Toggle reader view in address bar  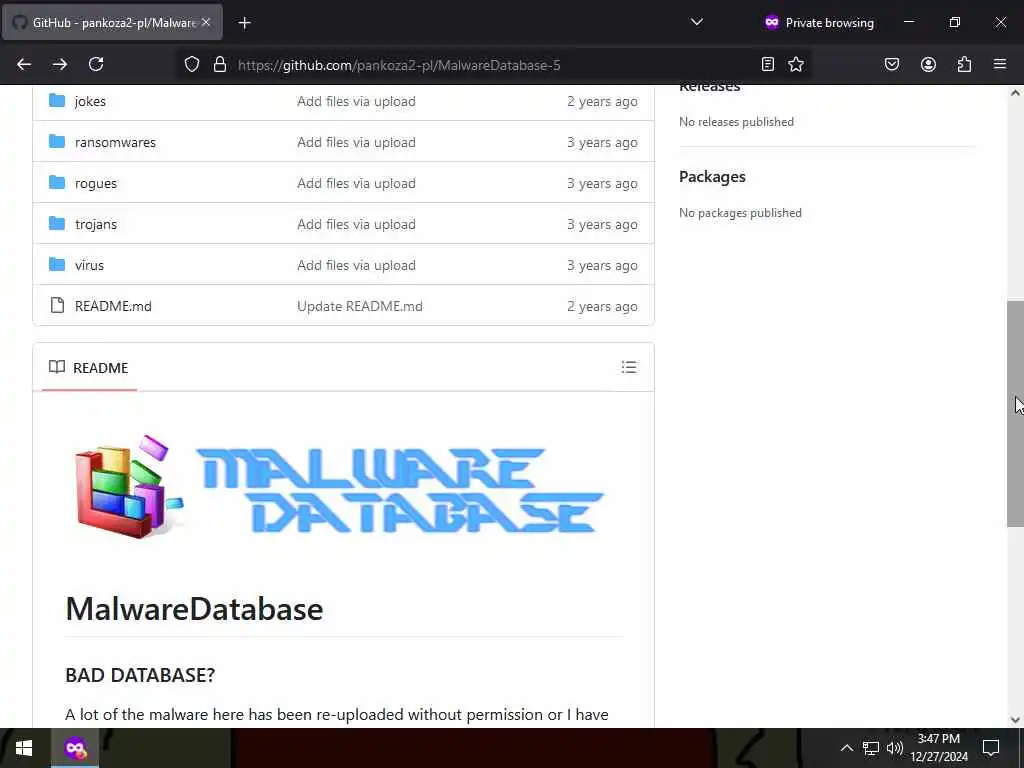[768, 64]
